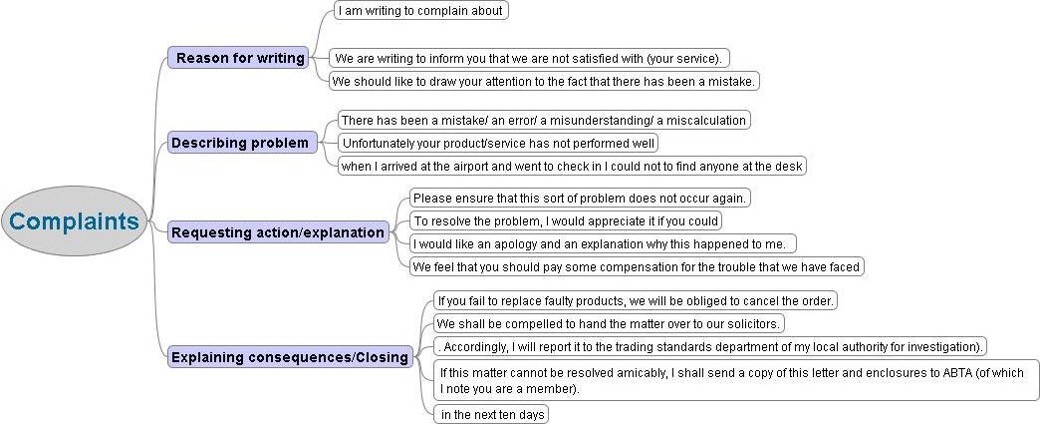Click the 'apology and an explanation' node
Screen dimensions: 1040x424
coord(602,244)
